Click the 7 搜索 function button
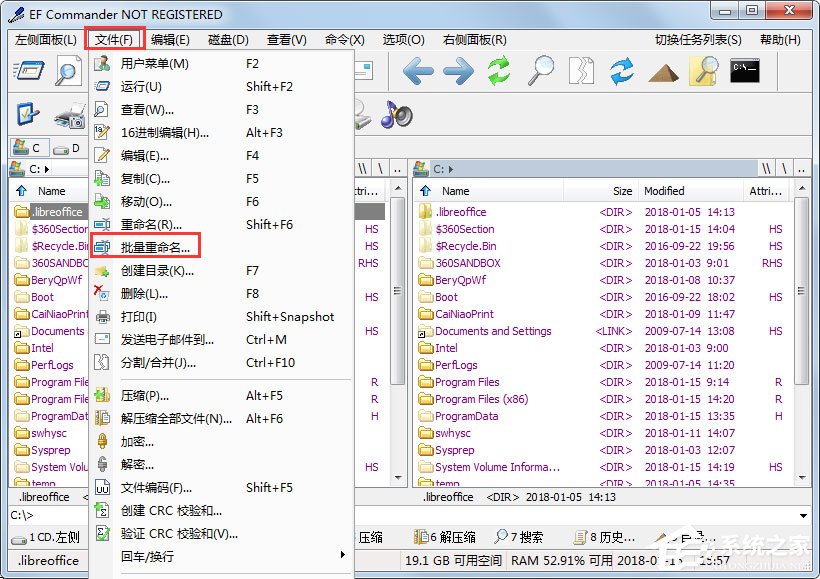The height and width of the screenshot is (579, 820). click(519, 537)
